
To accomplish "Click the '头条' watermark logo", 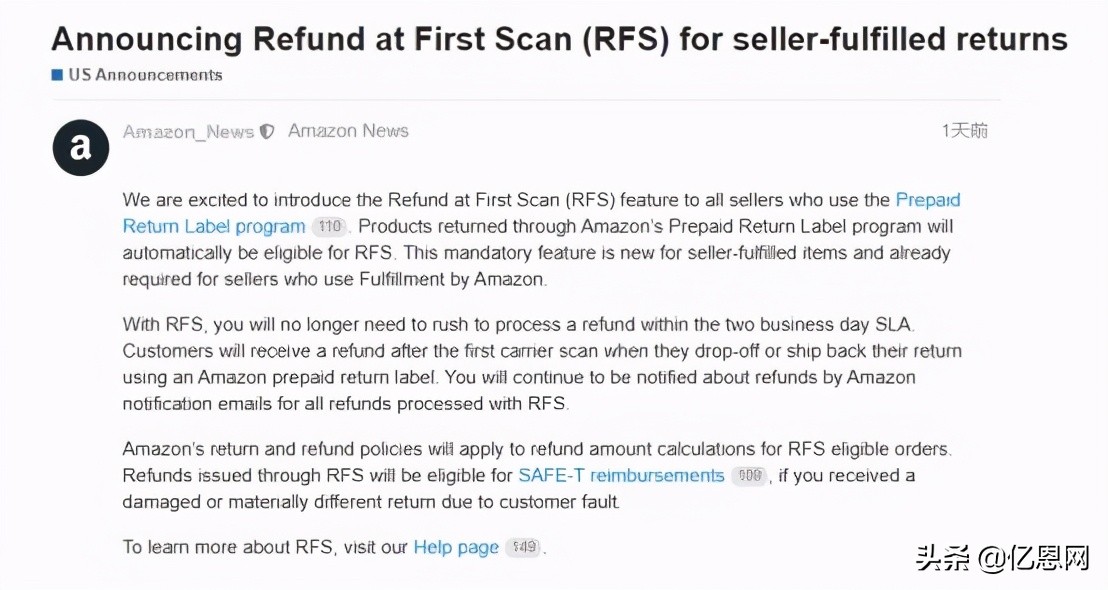I will coord(944,558).
